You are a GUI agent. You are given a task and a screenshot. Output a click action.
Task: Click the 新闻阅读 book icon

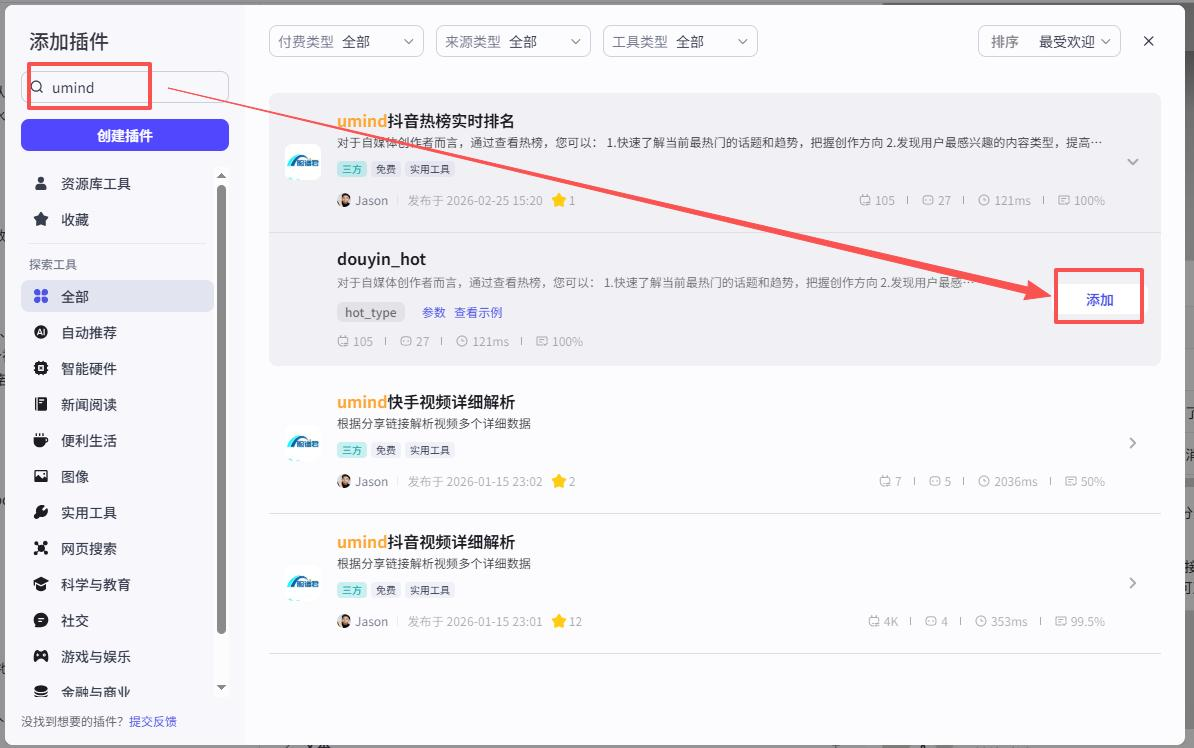tap(41, 404)
